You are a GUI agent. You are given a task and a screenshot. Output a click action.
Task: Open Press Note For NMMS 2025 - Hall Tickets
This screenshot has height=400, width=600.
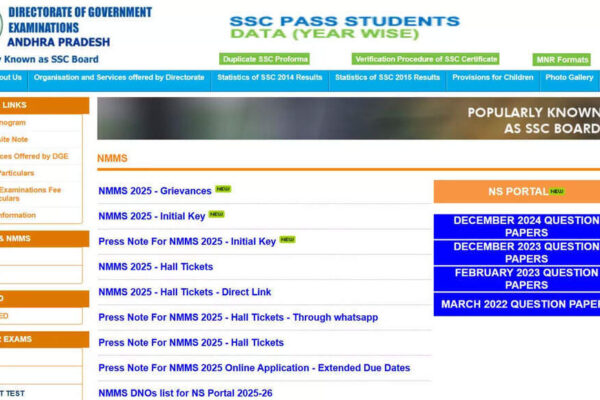coord(191,342)
